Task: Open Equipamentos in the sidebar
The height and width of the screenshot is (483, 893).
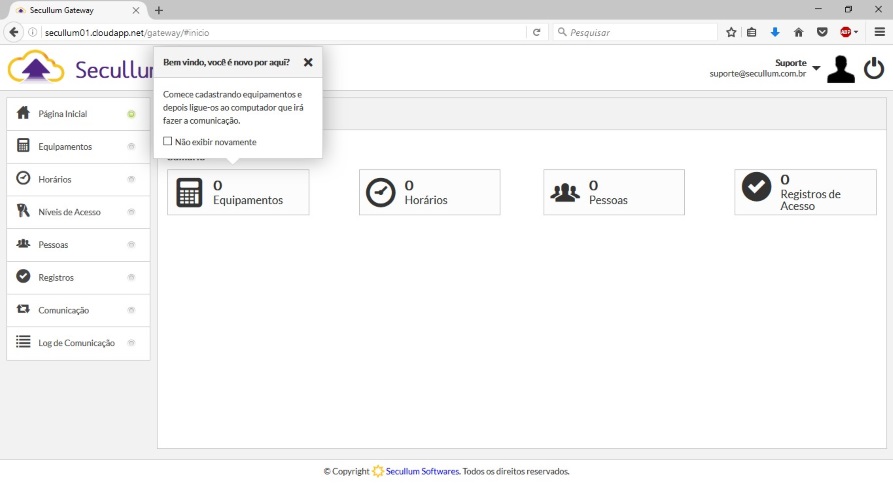Action: [65, 147]
